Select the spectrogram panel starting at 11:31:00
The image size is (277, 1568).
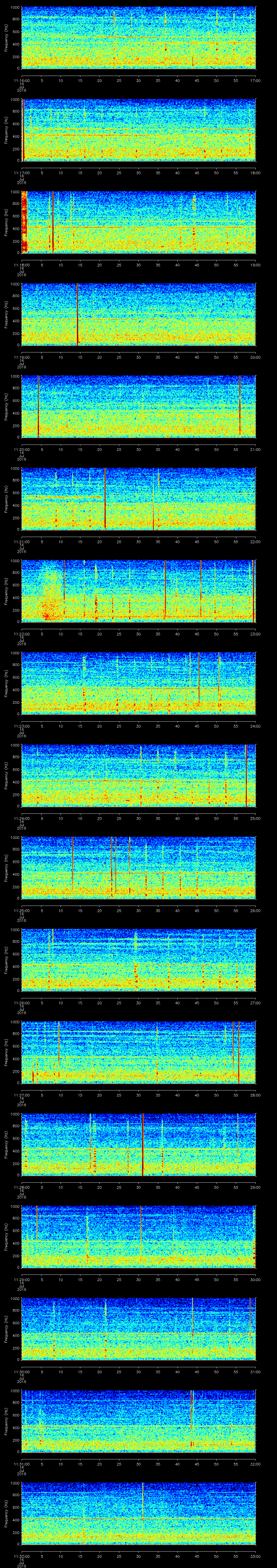[138, 1421]
